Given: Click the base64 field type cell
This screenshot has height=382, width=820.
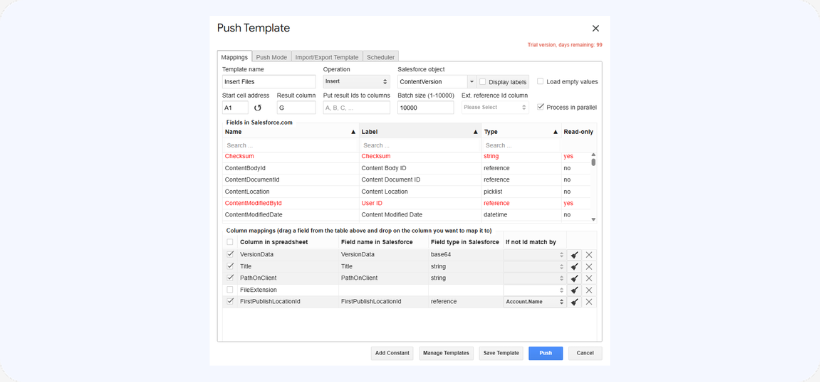Looking at the screenshot, I should pyautogui.click(x=465, y=255).
